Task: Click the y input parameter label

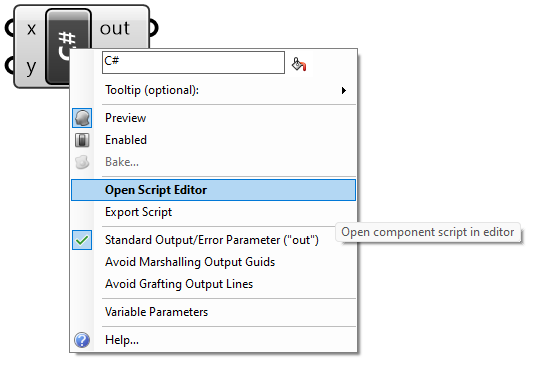Action: [x=31, y=67]
